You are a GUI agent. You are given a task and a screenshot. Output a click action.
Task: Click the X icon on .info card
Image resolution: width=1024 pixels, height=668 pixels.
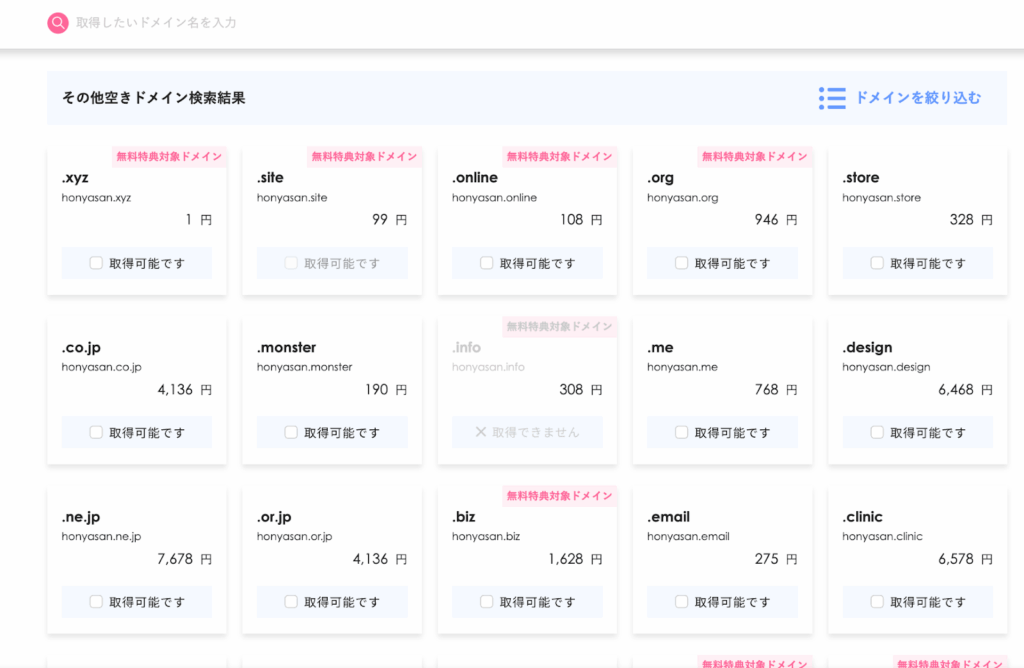point(480,432)
